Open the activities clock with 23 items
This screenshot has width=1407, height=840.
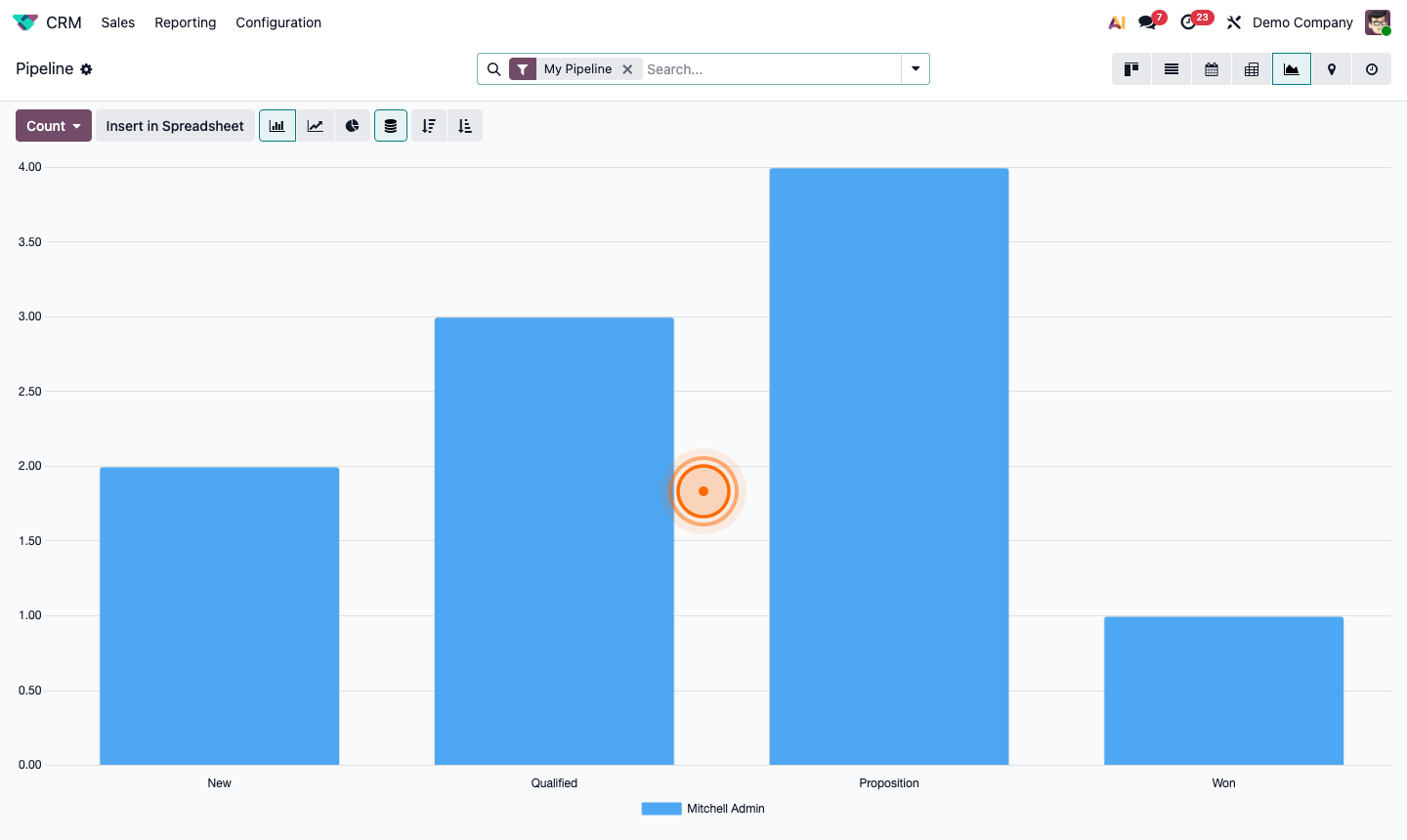(x=1190, y=21)
